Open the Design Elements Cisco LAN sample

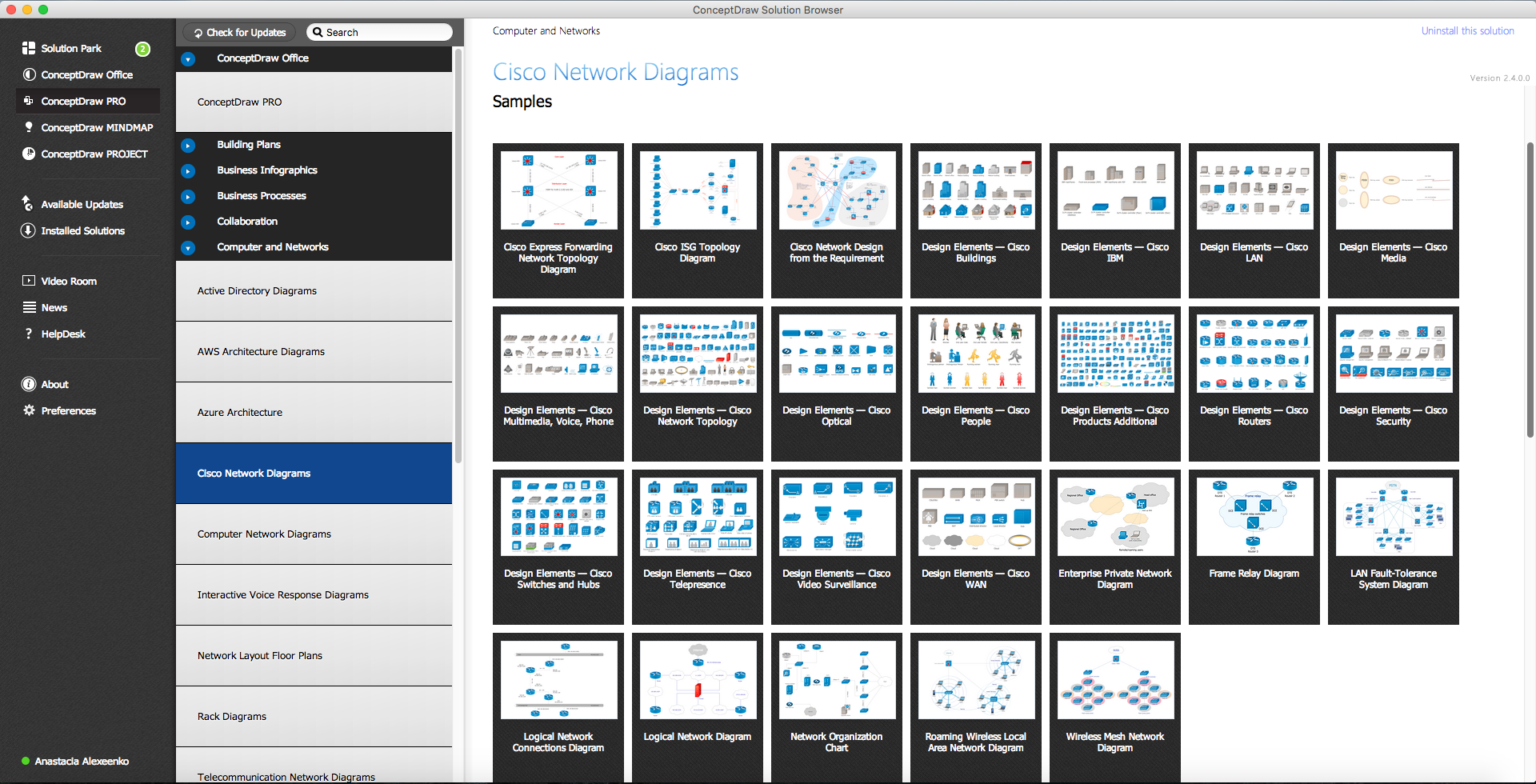(x=1254, y=221)
